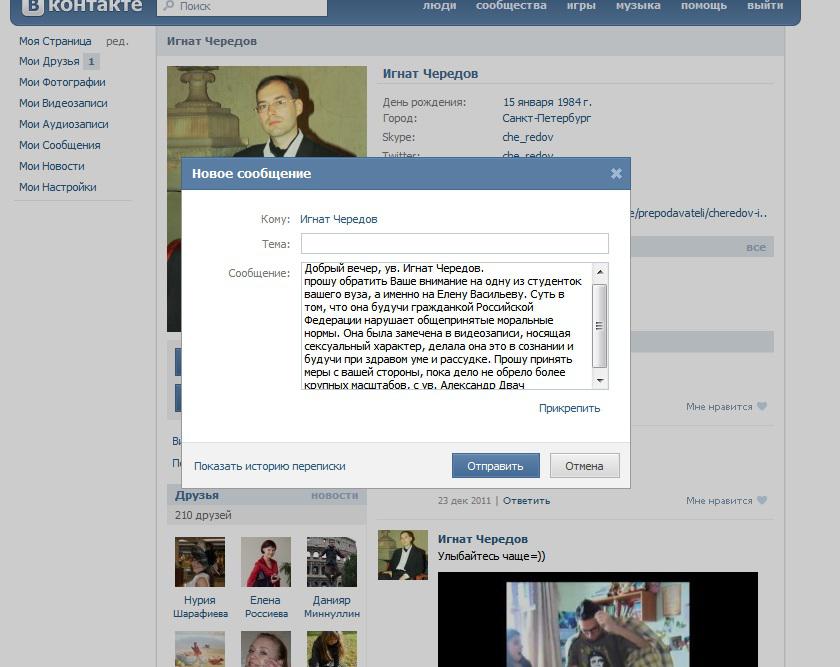This screenshot has height=667, width=840.
Task: Click the Игнат Чередов profile heading
Action: [430, 73]
